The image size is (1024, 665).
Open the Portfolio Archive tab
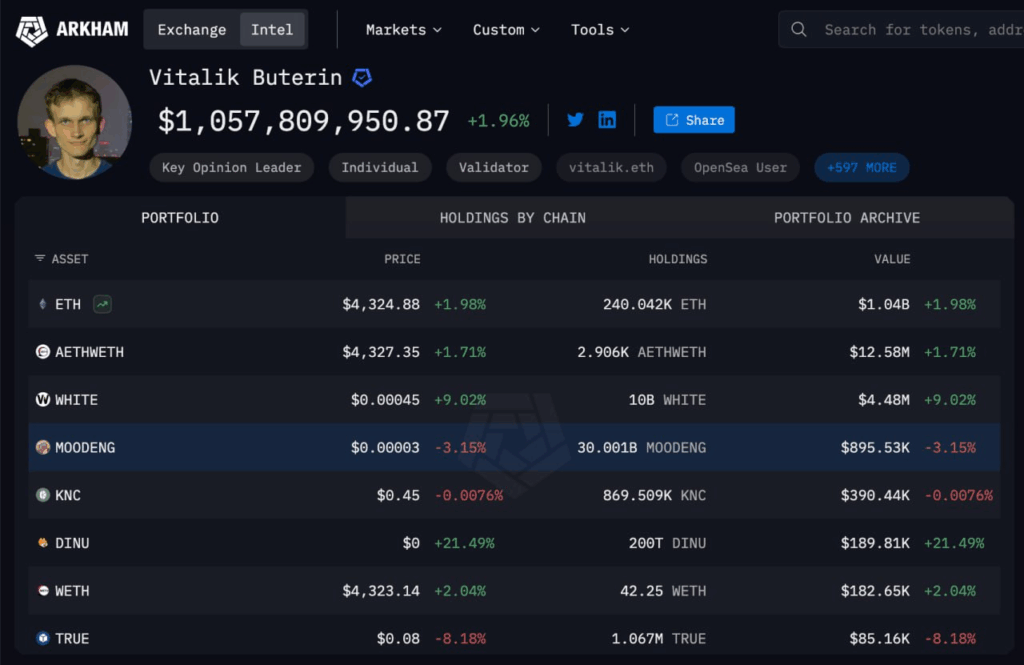point(847,218)
